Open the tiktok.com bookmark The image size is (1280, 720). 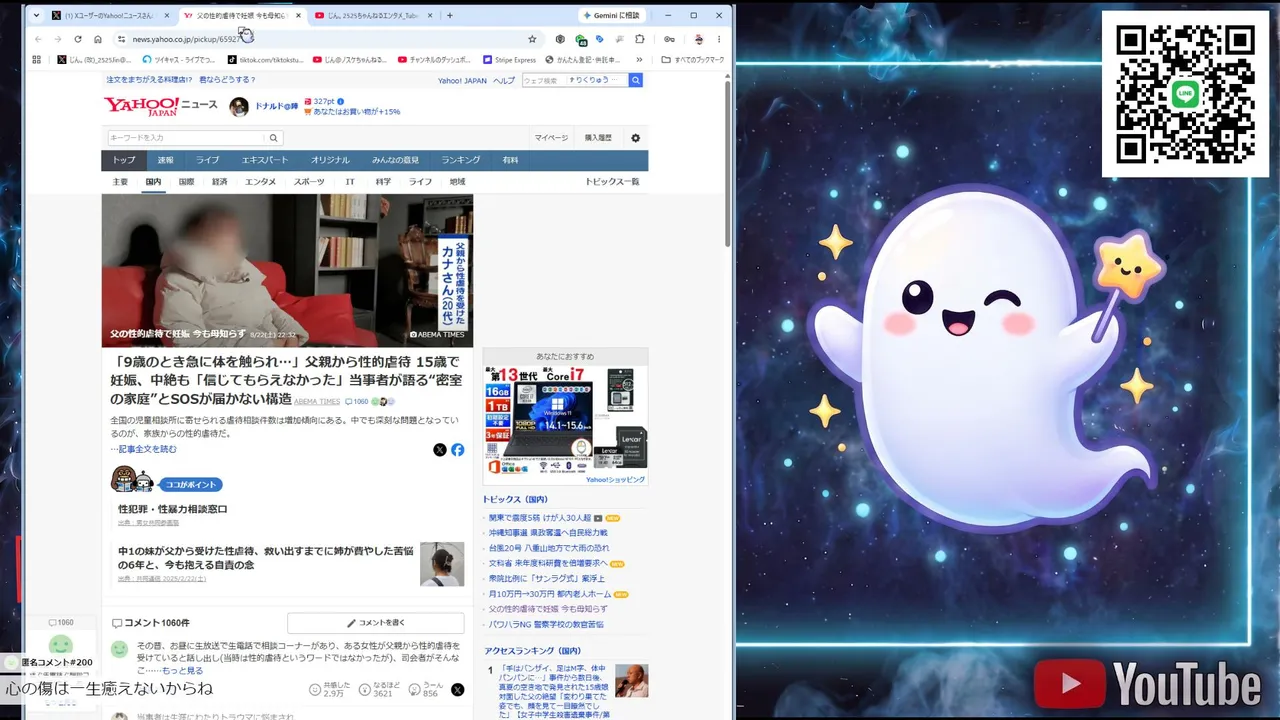tap(264, 60)
